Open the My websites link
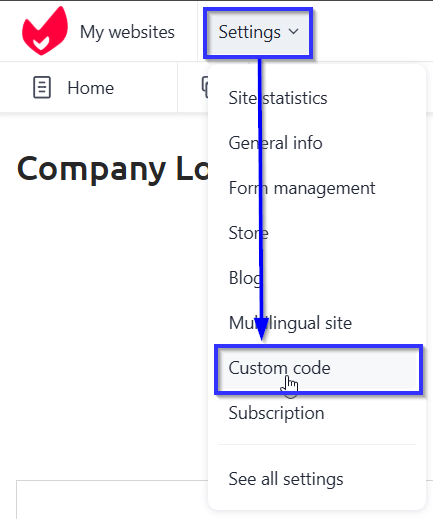 pyautogui.click(x=127, y=32)
